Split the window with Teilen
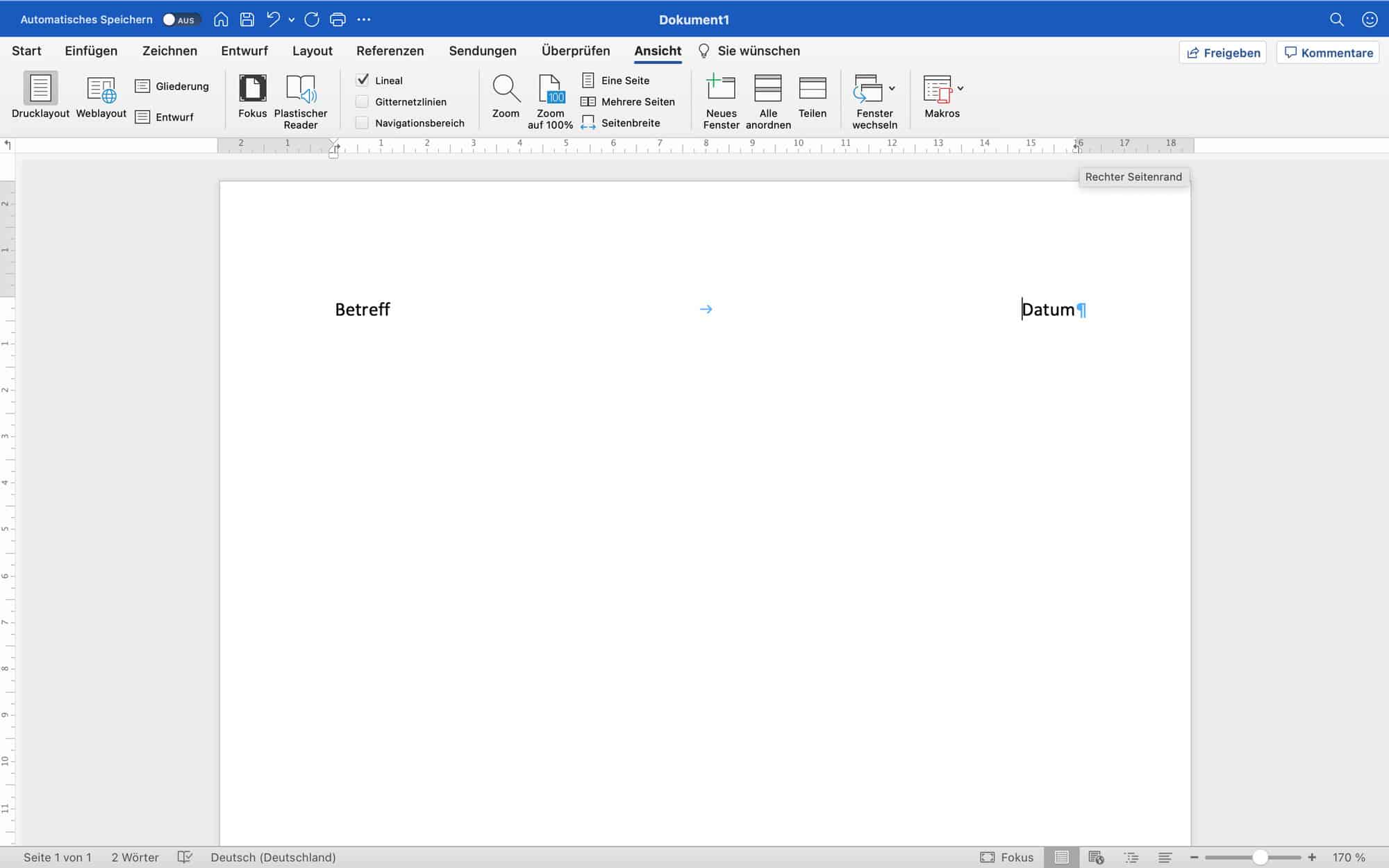This screenshot has width=1389, height=868. 813,96
